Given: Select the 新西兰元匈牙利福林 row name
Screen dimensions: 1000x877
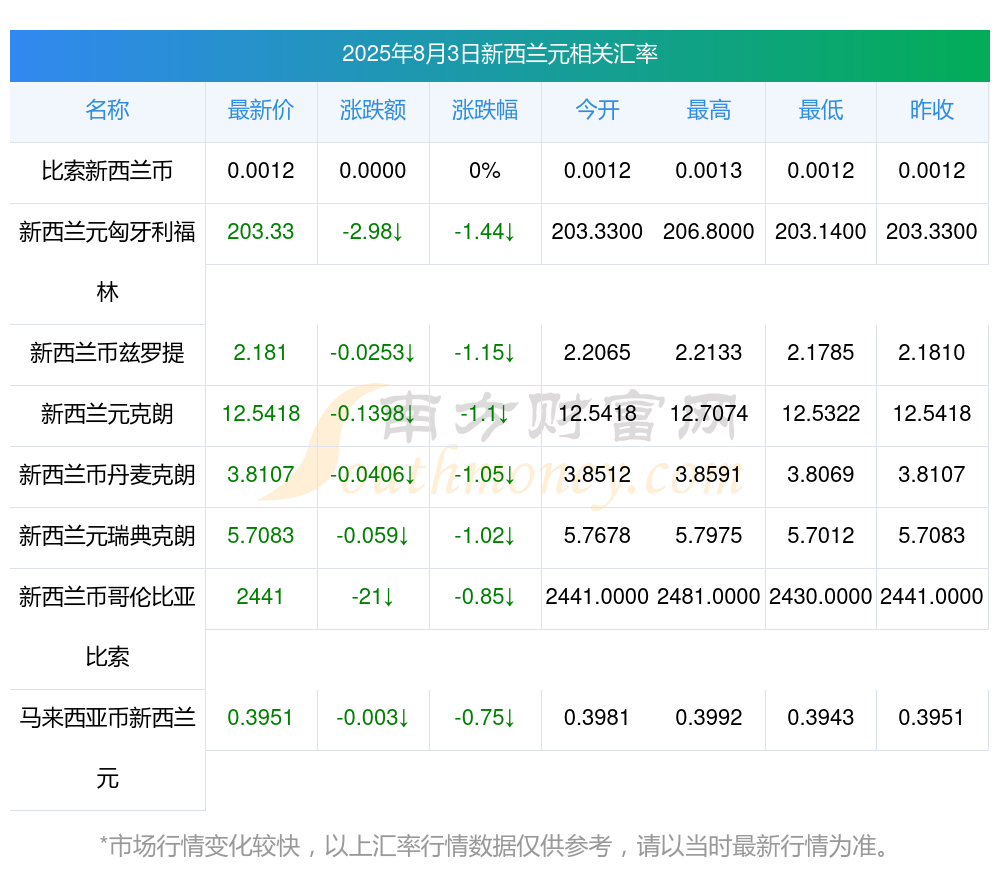Looking at the screenshot, I should 107,262.
